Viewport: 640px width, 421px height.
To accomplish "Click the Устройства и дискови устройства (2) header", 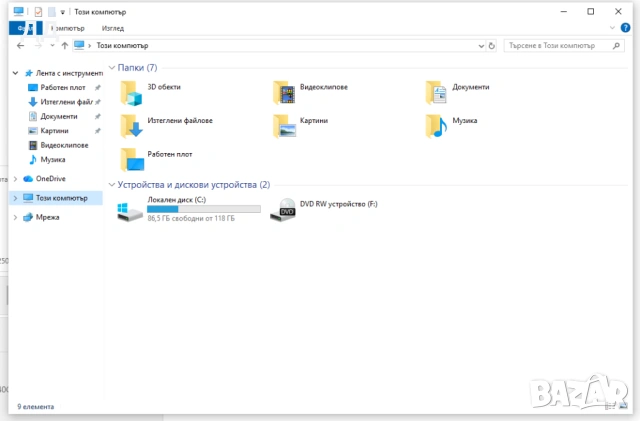I will pyautogui.click(x=194, y=185).
